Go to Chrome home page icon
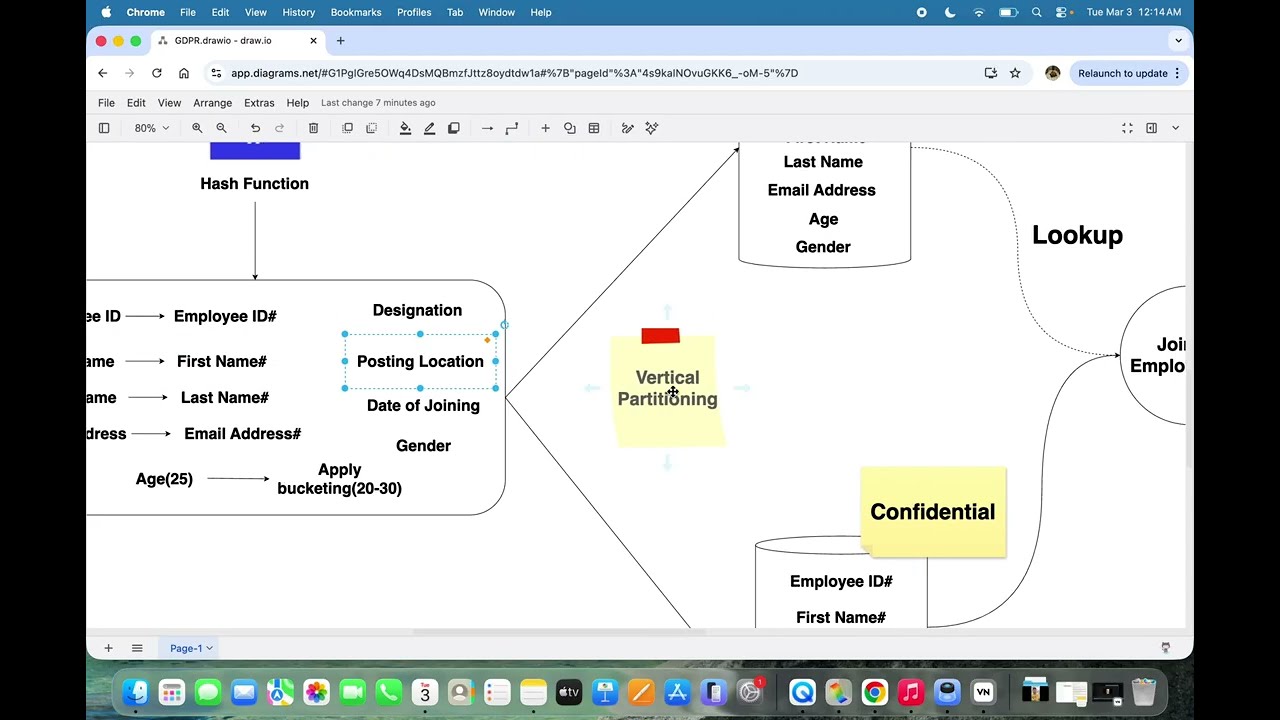The width and height of the screenshot is (1280, 720). coord(184,73)
